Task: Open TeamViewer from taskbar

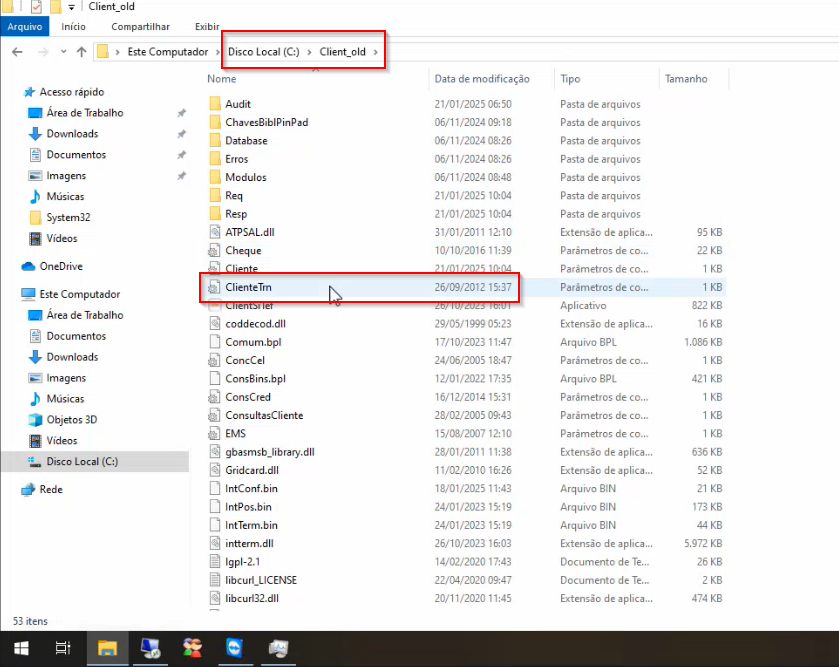Action: click(234, 648)
